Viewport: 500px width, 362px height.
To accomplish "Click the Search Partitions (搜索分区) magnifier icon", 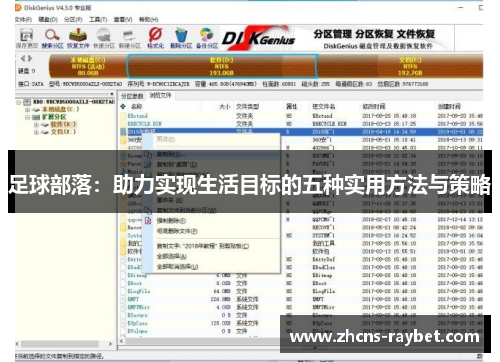I will (52, 35).
